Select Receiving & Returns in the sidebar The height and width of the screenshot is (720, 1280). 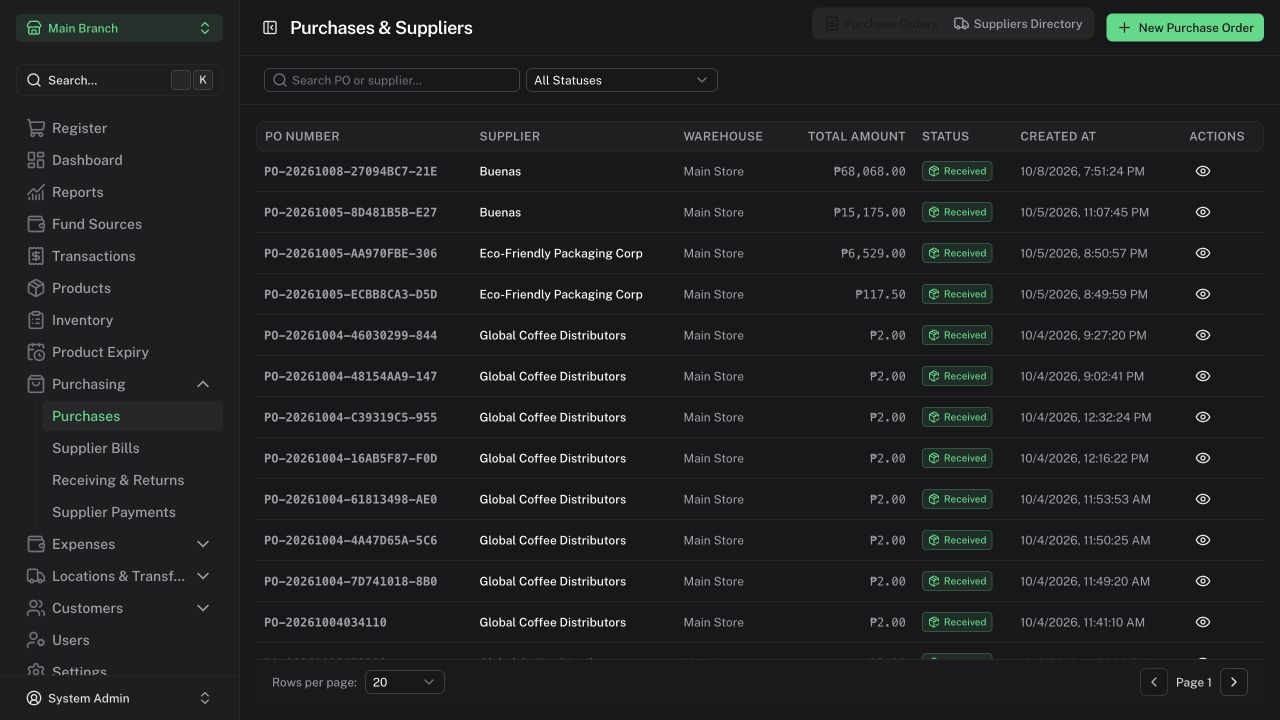132,480
